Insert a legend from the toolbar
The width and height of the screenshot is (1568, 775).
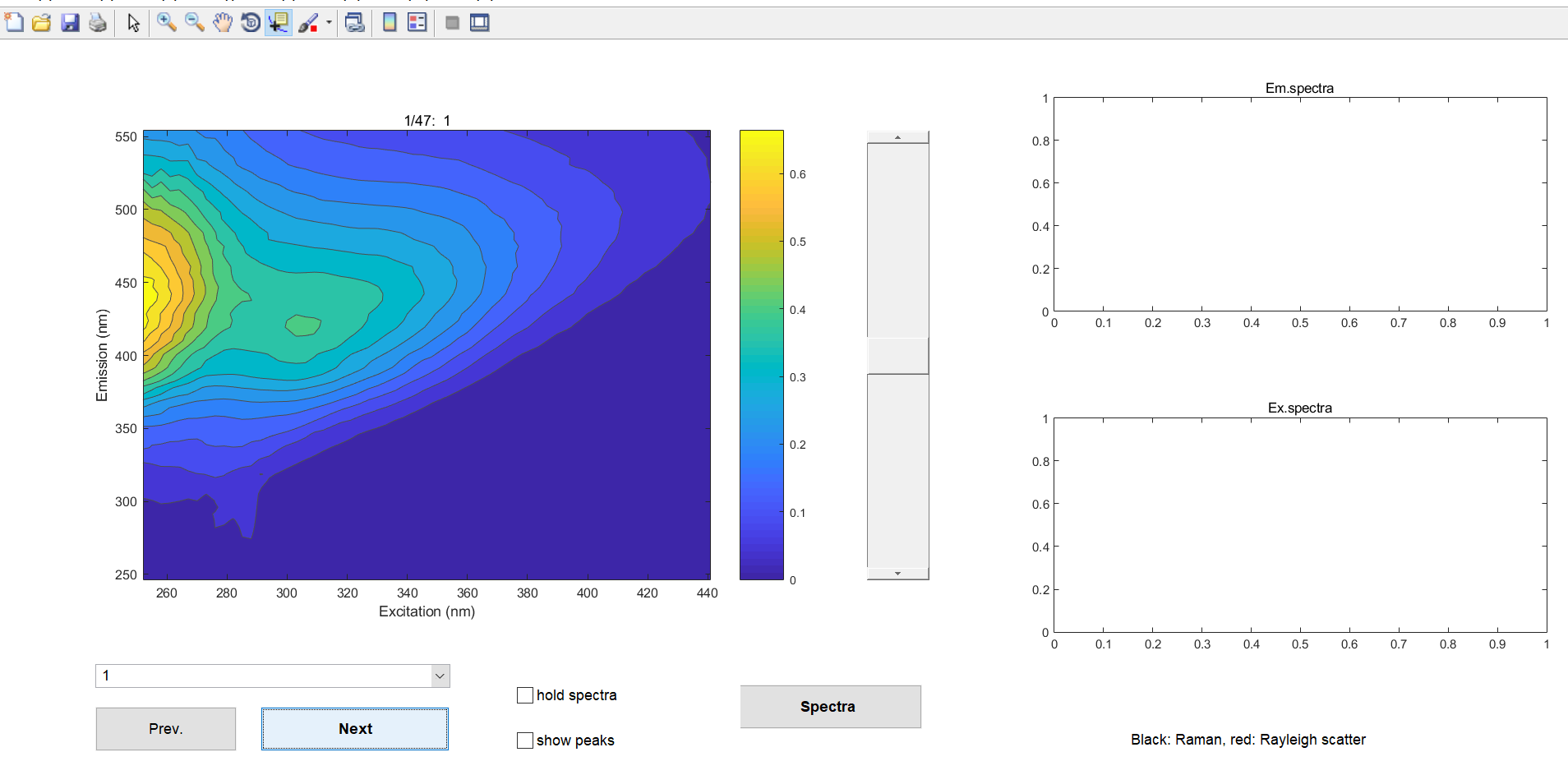click(x=417, y=23)
